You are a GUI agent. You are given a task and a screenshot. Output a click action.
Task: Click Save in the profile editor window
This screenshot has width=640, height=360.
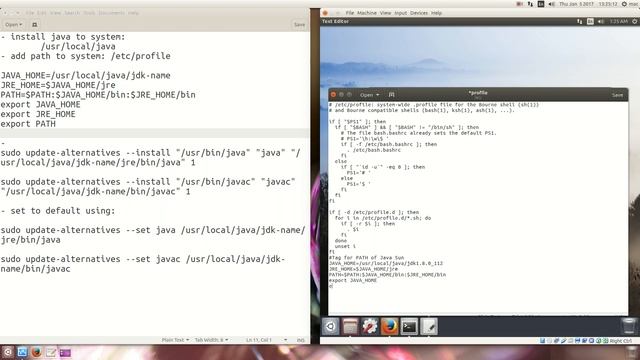(617, 95)
